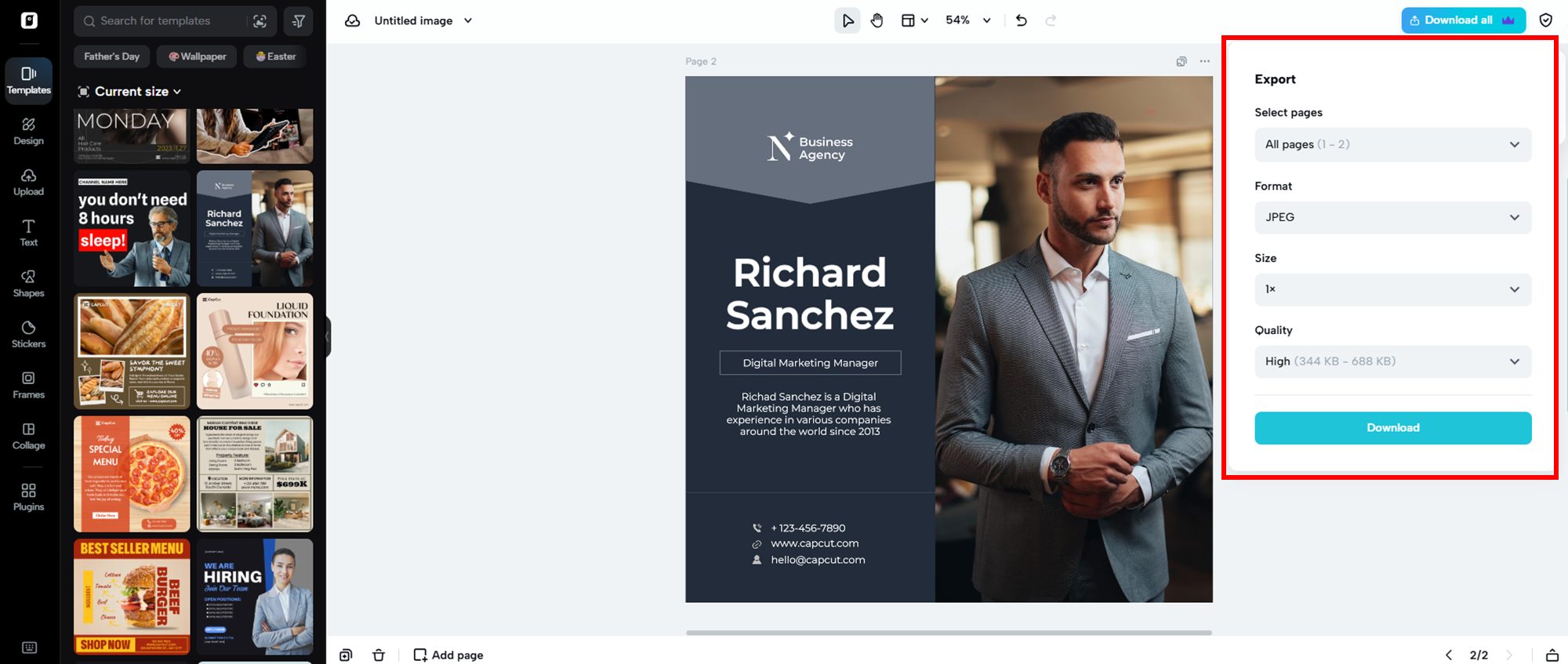Undo the last action
The width and height of the screenshot is (1568, 664).
click(x=1022, y=21)
